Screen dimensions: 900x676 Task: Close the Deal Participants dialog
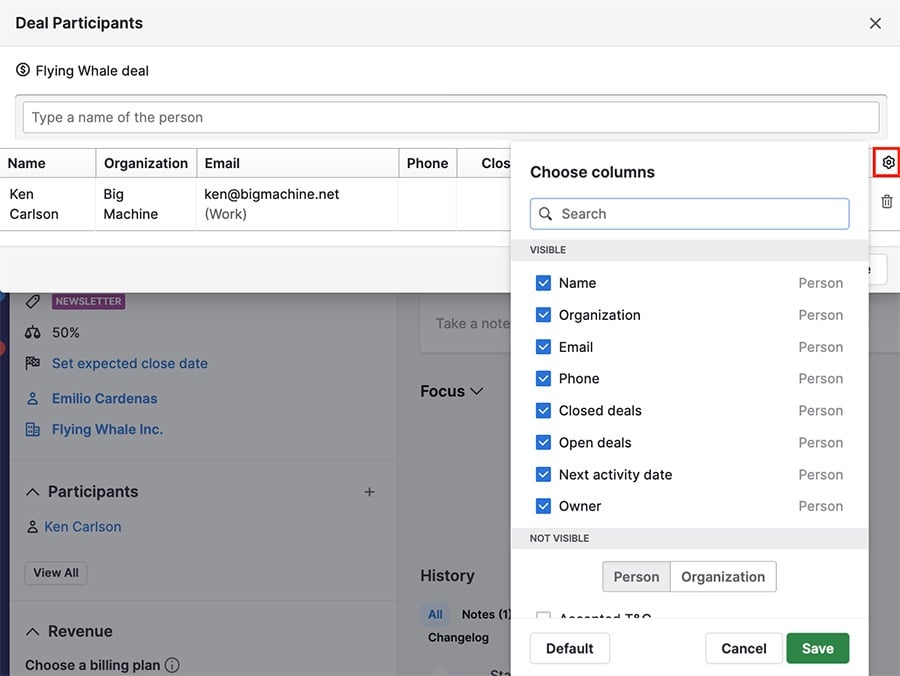875,23
